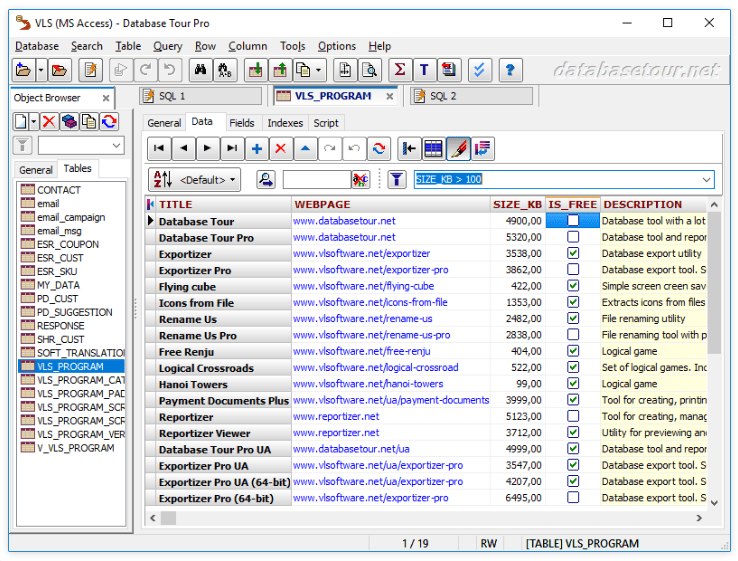
Task: Click the blue checkmark toolbar icon
Action: (x=480, y=71)
